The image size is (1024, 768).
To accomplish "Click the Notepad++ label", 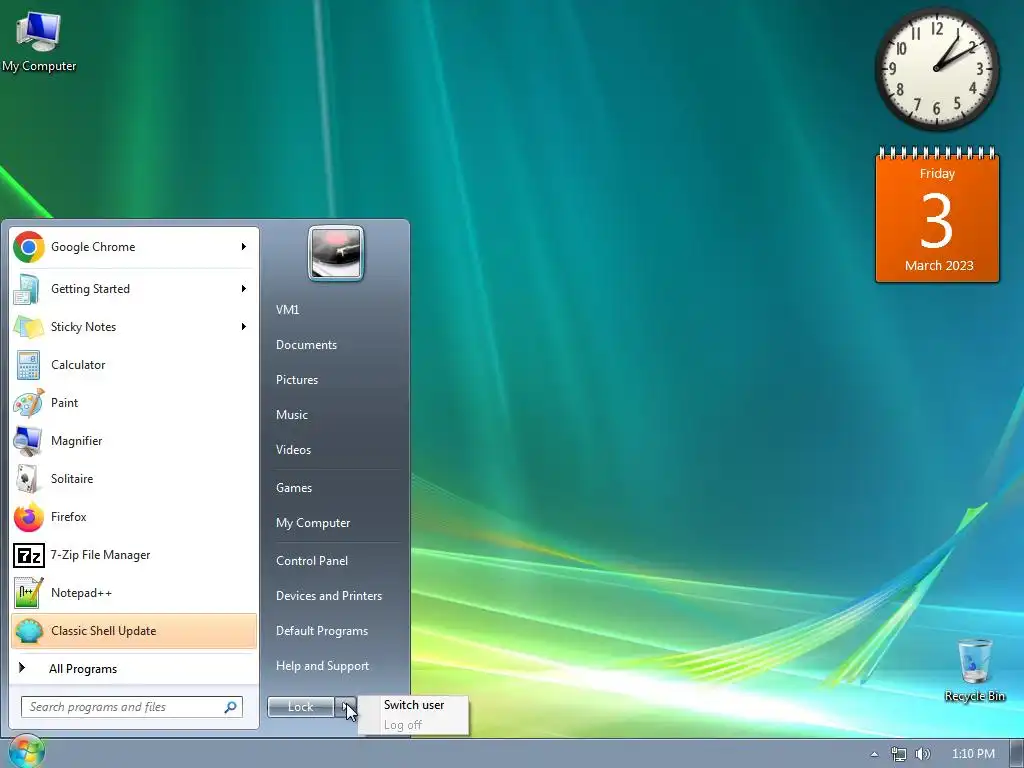I will pos(81,593).
